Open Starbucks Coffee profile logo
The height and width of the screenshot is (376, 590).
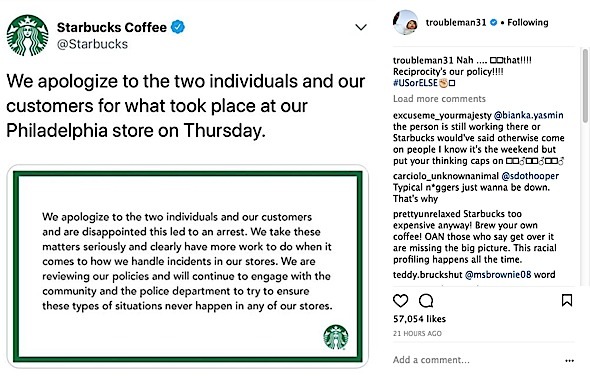click(x=27, y=35)
